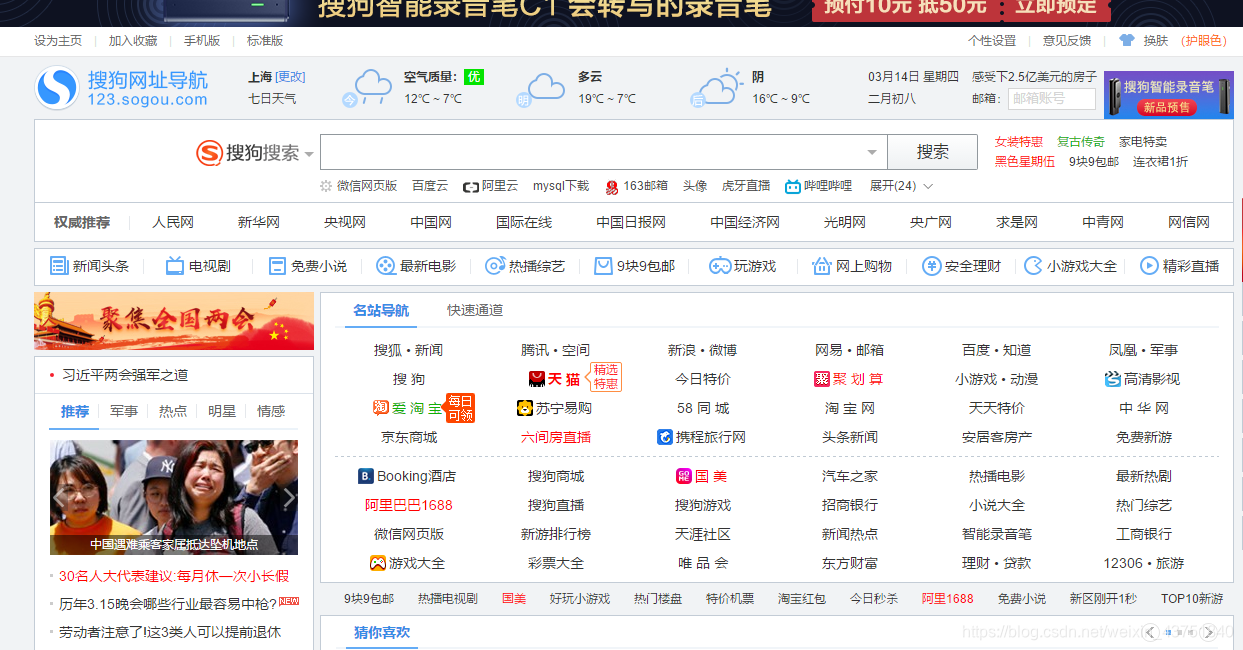Open the Booking酒店 link
1243x650 pixels.
[x=407, y=476]
